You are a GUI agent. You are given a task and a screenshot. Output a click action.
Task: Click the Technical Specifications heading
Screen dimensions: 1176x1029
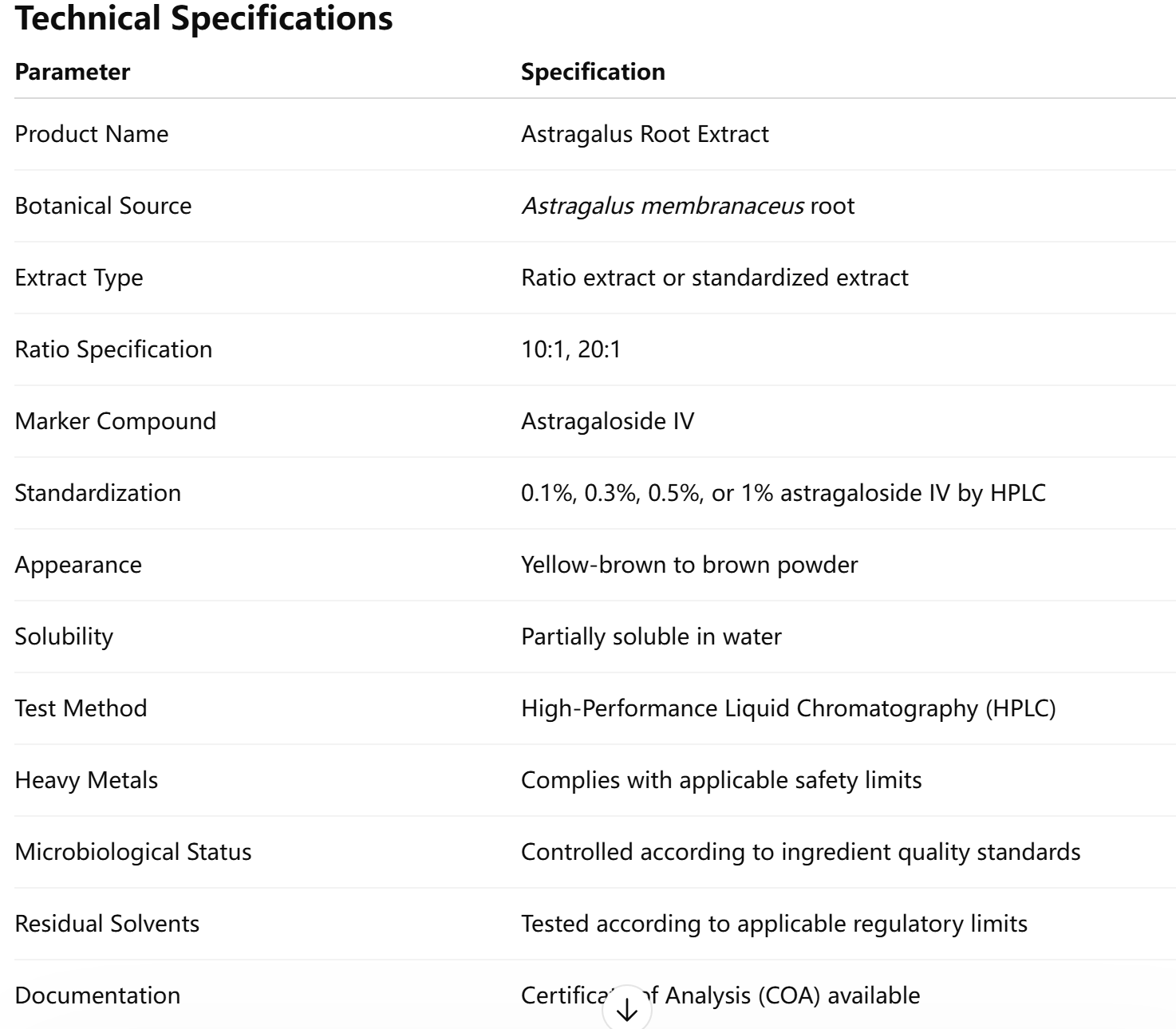(204, 19)
